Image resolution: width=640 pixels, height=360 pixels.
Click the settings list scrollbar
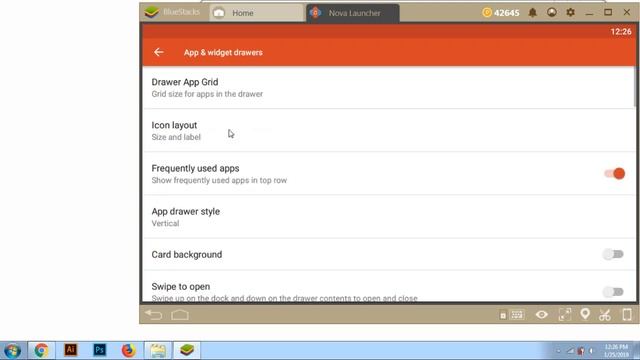click(635, 87)
